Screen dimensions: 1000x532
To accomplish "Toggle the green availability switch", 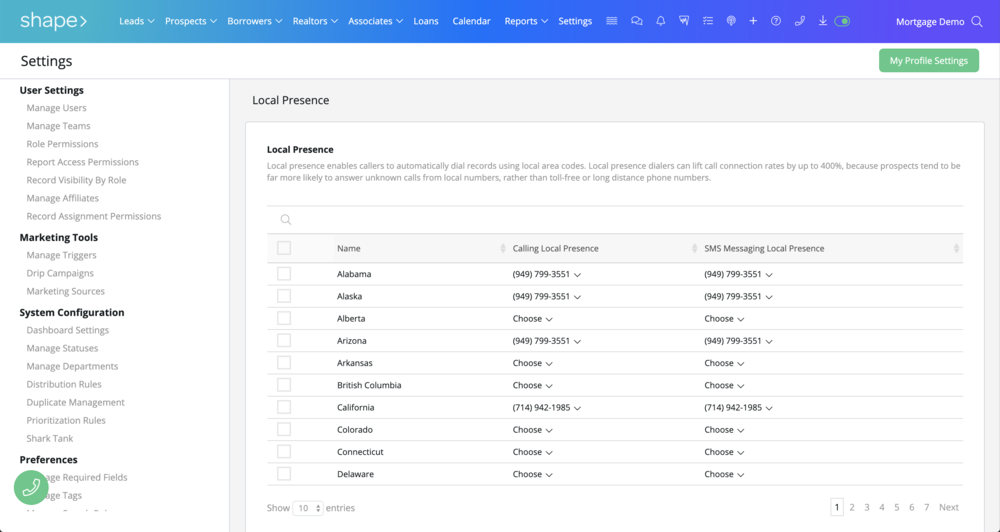I will (842, 21).
